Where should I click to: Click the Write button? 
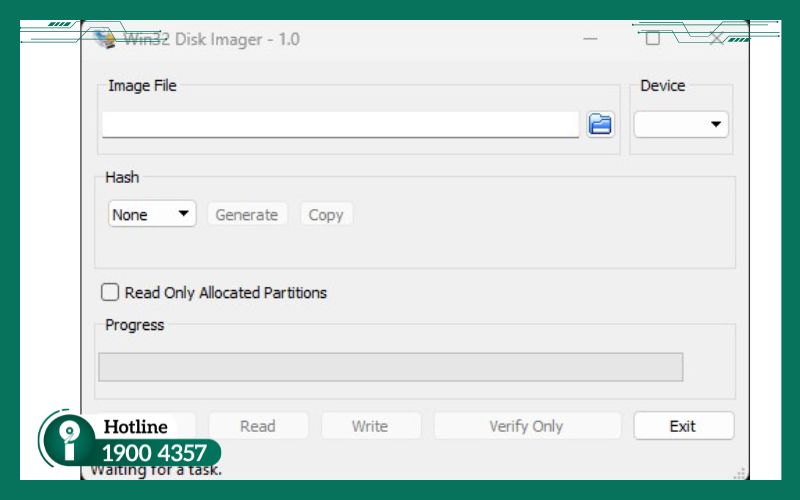point(370,426)
